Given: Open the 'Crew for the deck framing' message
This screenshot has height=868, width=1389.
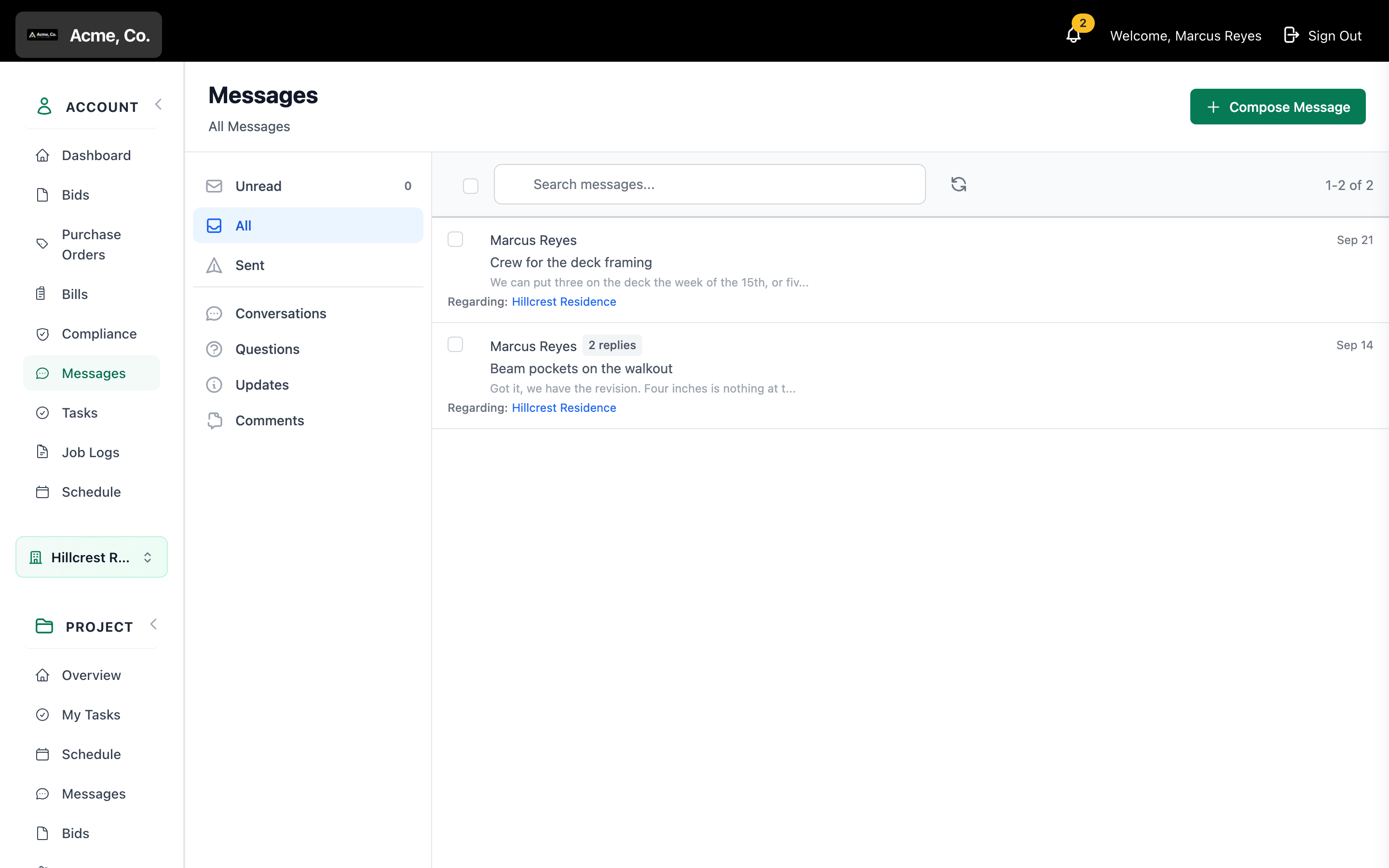Looking at the screenshot, I should (x=910, y=270).
